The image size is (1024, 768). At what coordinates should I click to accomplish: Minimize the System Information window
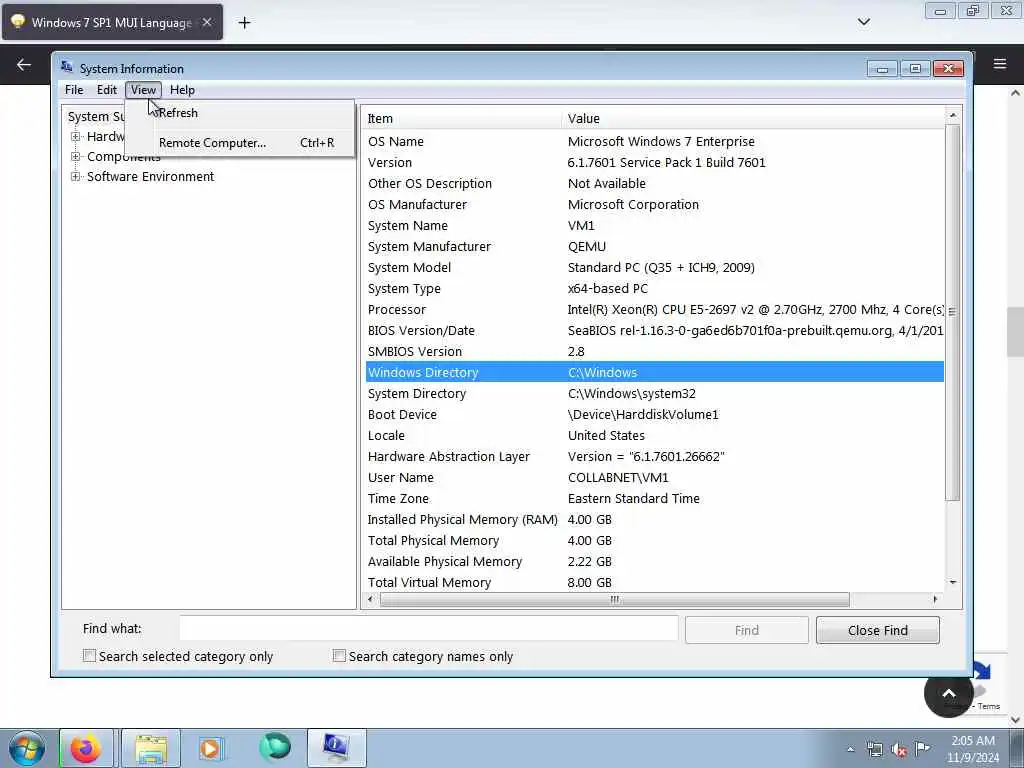click(x=882, y=68)
